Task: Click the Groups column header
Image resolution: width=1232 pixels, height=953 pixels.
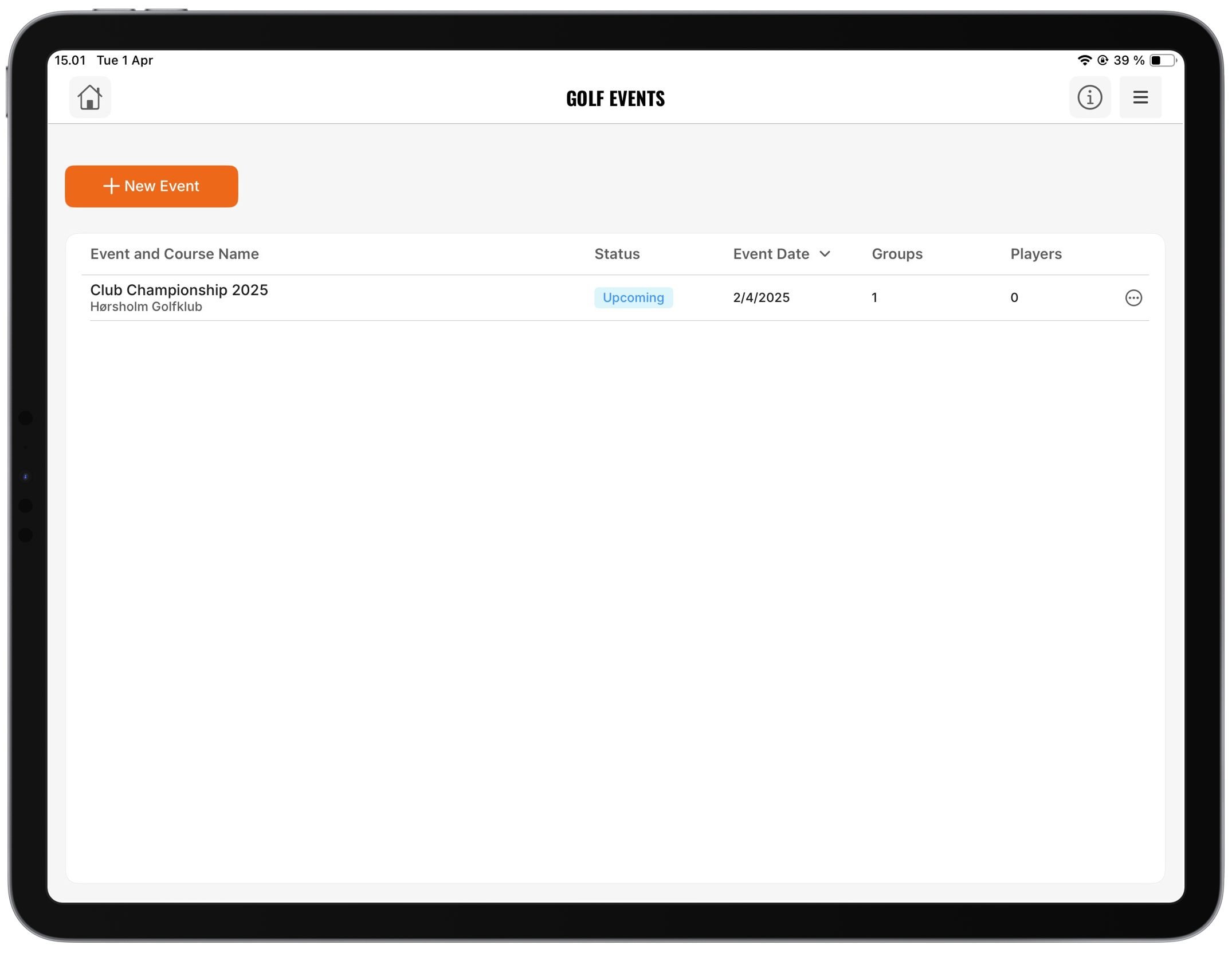Action: point(897,254)
